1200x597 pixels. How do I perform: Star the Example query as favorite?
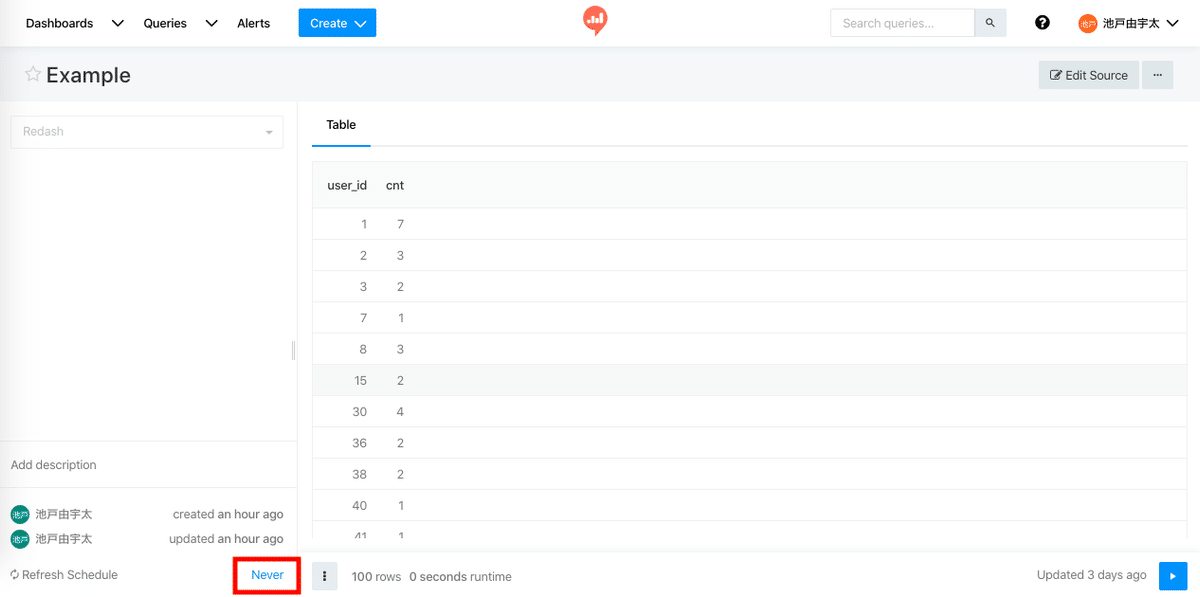33,75
